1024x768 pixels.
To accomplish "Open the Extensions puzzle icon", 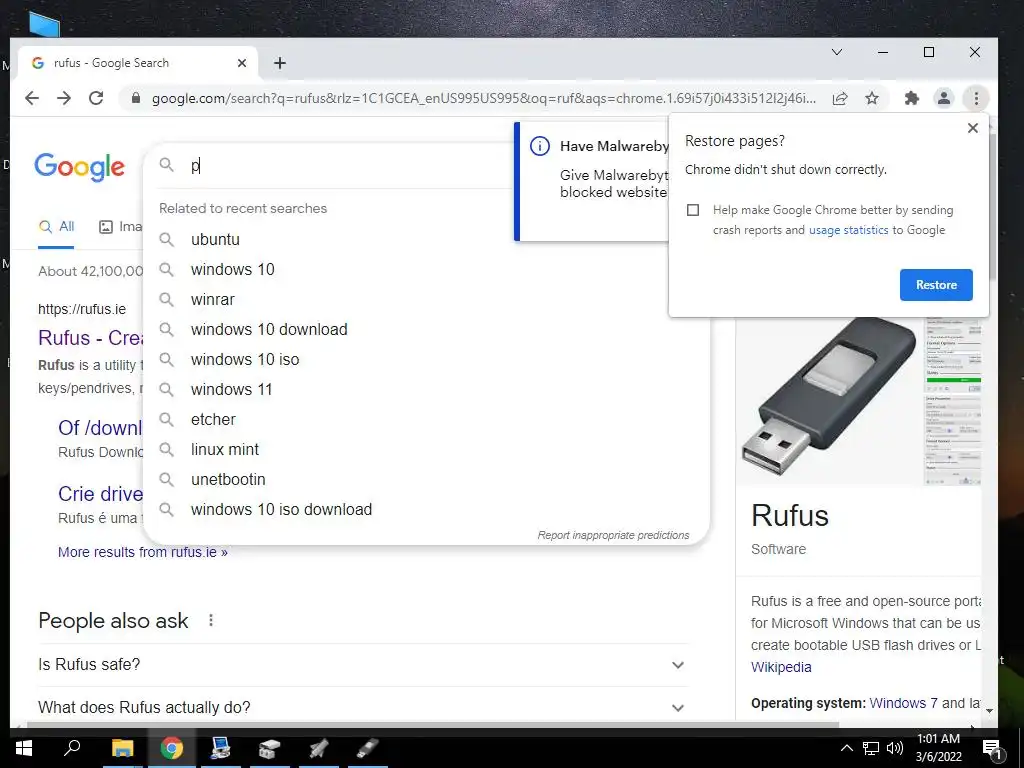I will 912,99.
